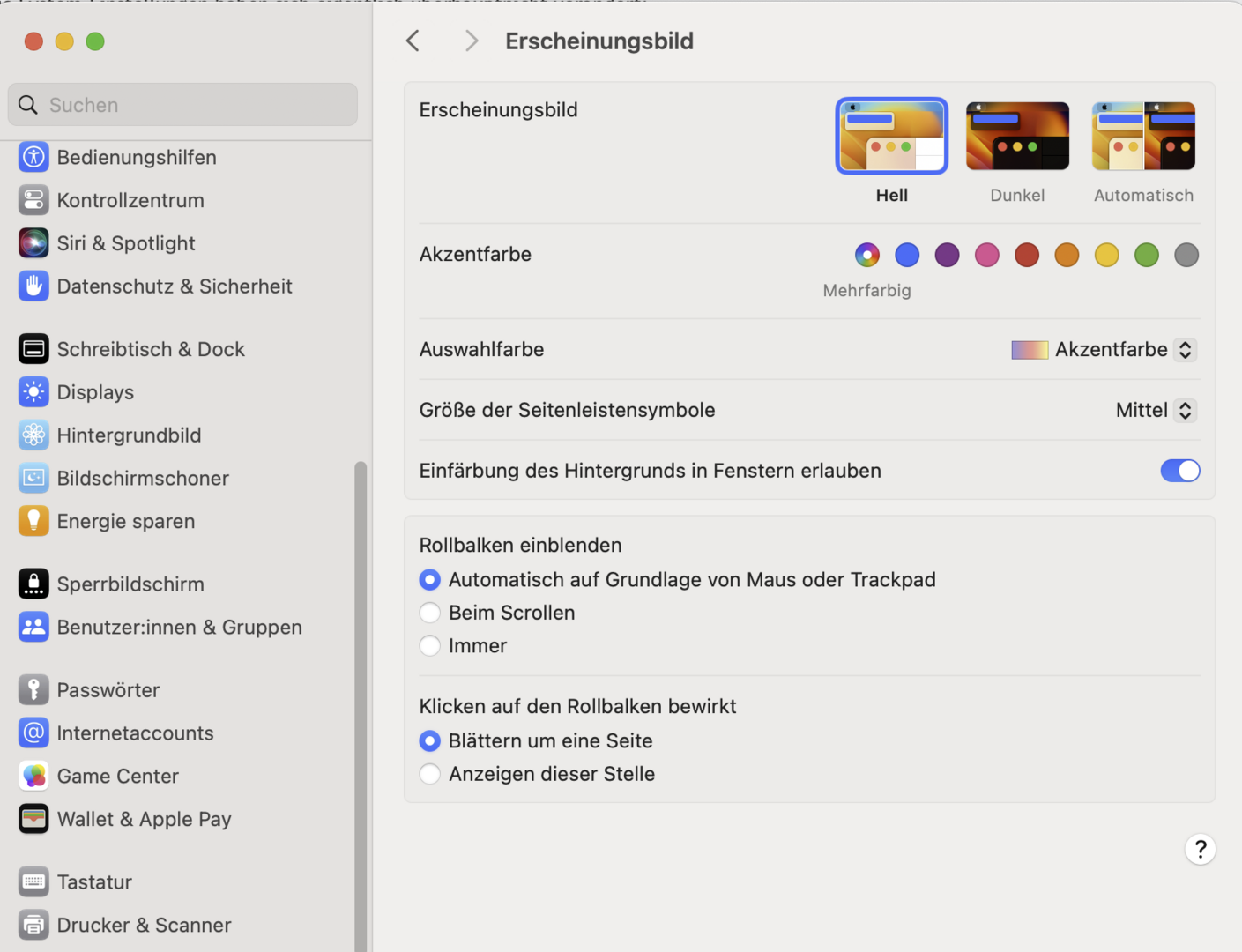
Task: Click the Suchen search field
Action: click(182, 105)
